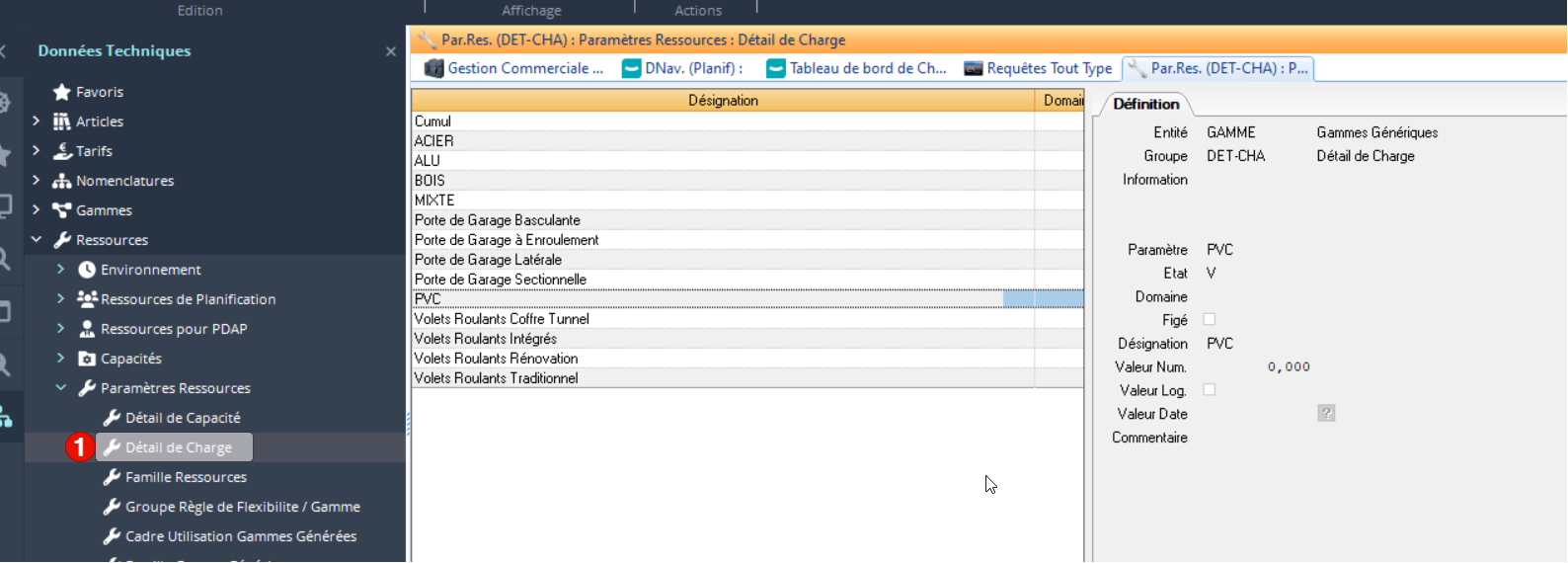Image resolution: width=1568 pixels, height=563 pixels.
Task: Click the Favoris star icon
Action: [61, 92]
